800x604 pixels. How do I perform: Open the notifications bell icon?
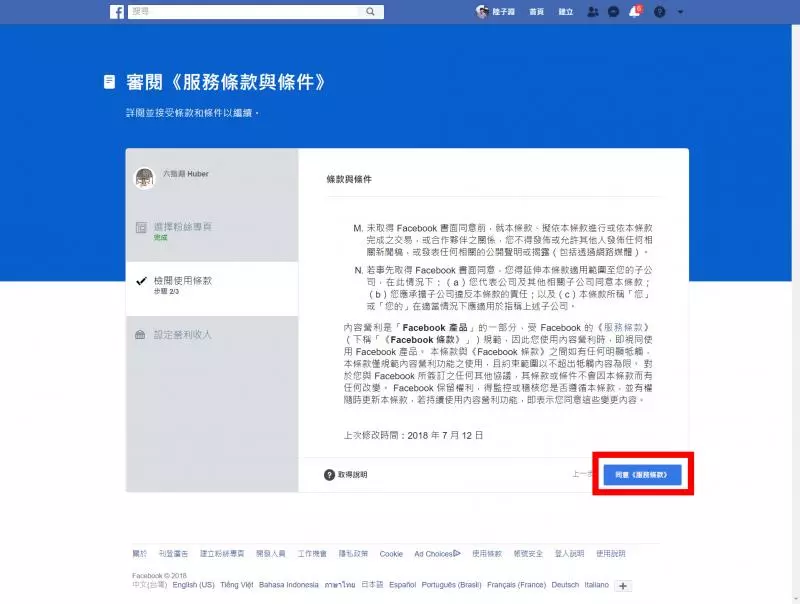635,12
